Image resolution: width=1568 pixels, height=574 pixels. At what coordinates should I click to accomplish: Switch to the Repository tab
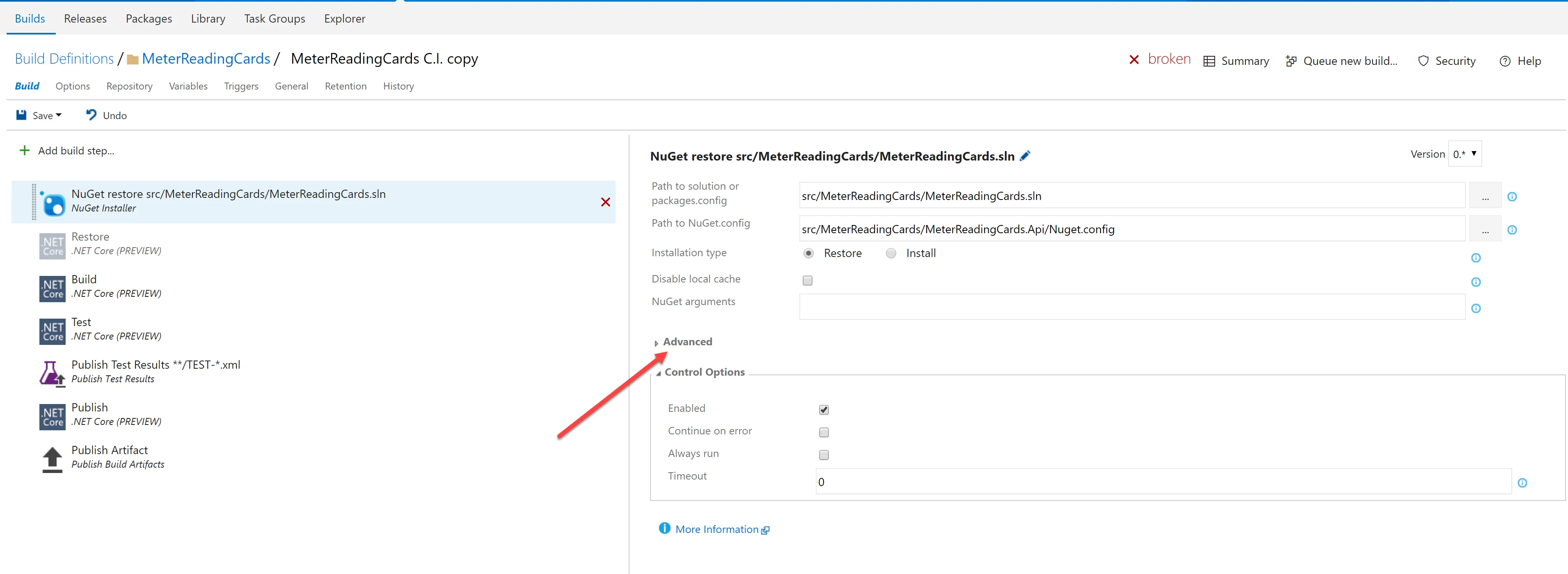[129, 86]
